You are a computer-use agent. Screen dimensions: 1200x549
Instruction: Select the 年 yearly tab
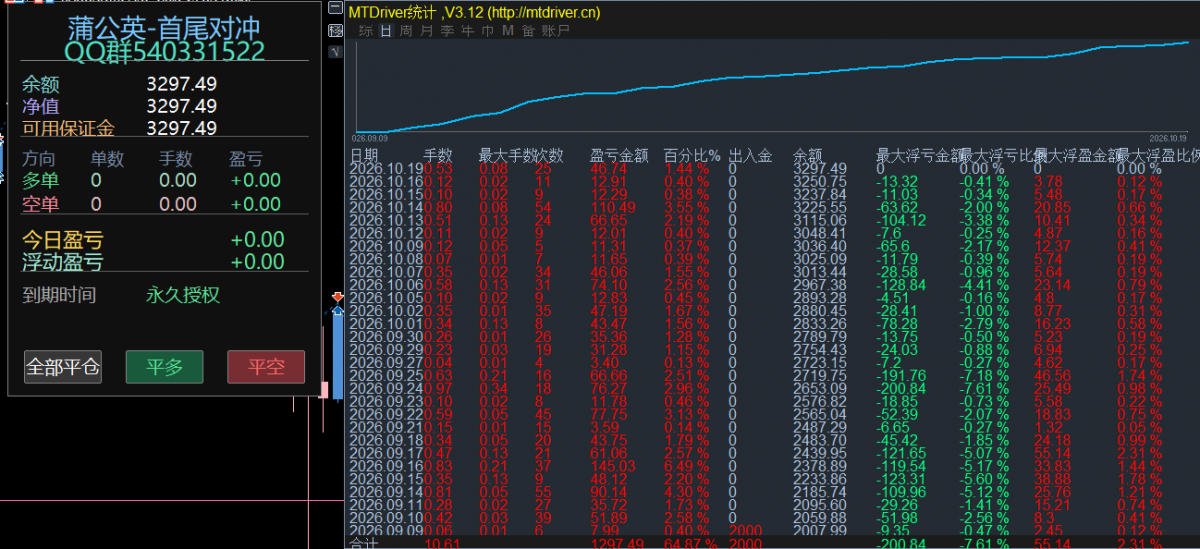tap(467, 31)
